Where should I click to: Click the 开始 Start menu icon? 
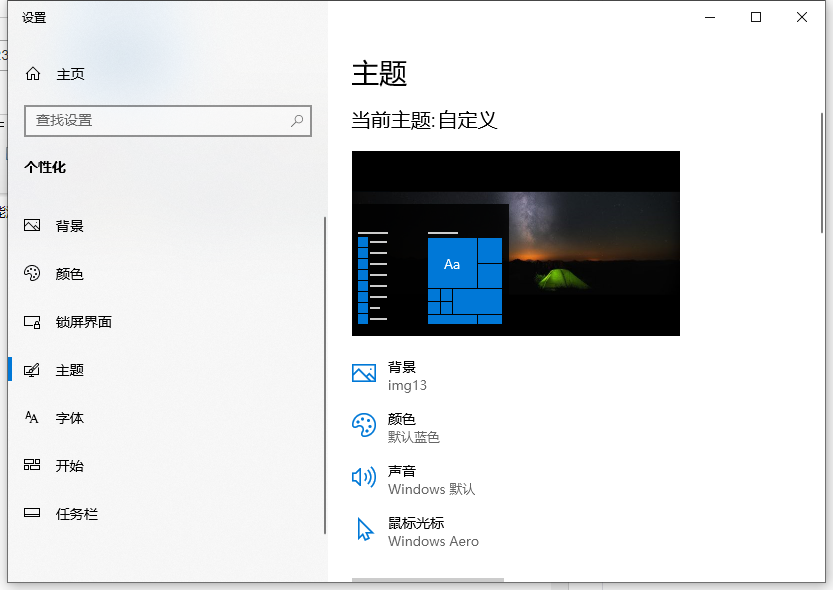33,466
